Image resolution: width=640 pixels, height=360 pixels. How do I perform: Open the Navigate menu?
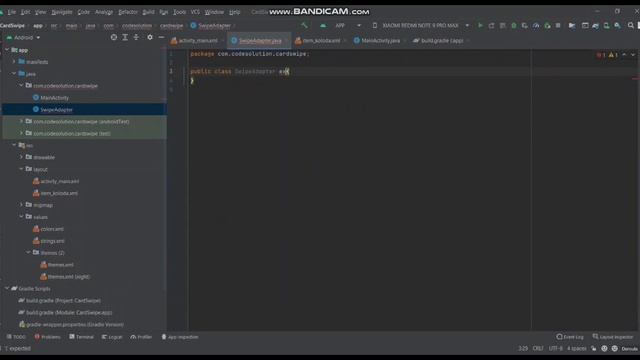click(62, 12)
